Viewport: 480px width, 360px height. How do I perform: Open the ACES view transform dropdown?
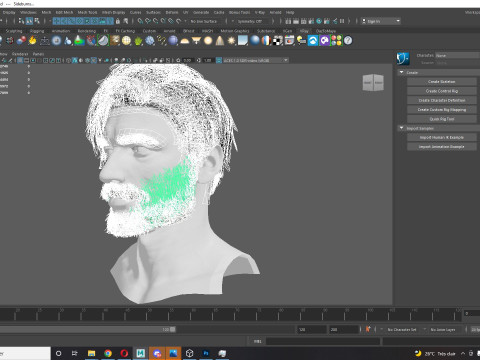pos(256,60)
